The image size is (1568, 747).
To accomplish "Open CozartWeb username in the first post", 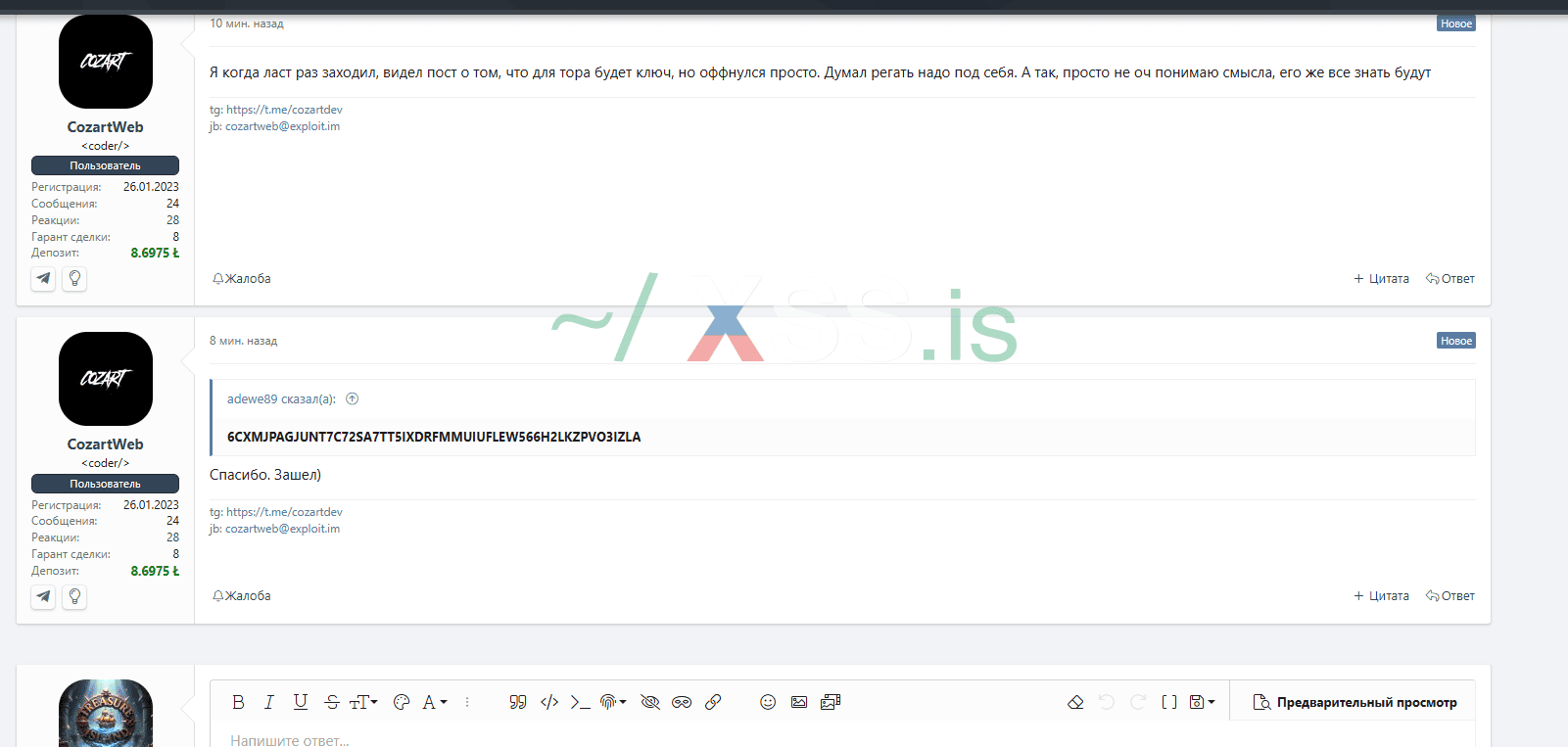I will [x=106, y=127].
